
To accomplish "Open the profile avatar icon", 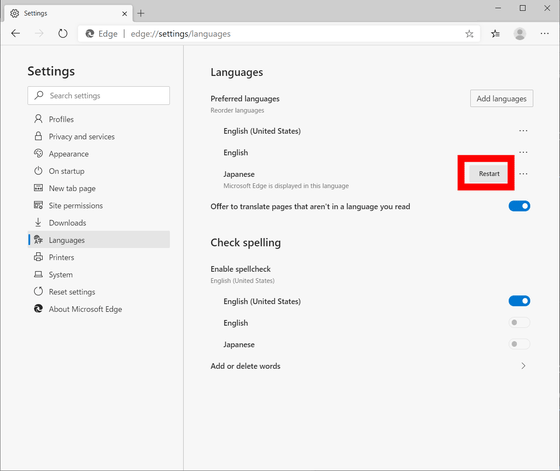I will click(520, 34).
